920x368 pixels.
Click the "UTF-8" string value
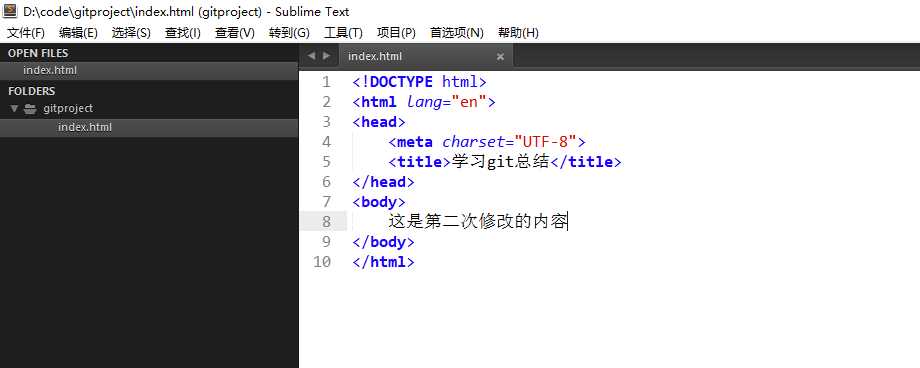[545, 142]
